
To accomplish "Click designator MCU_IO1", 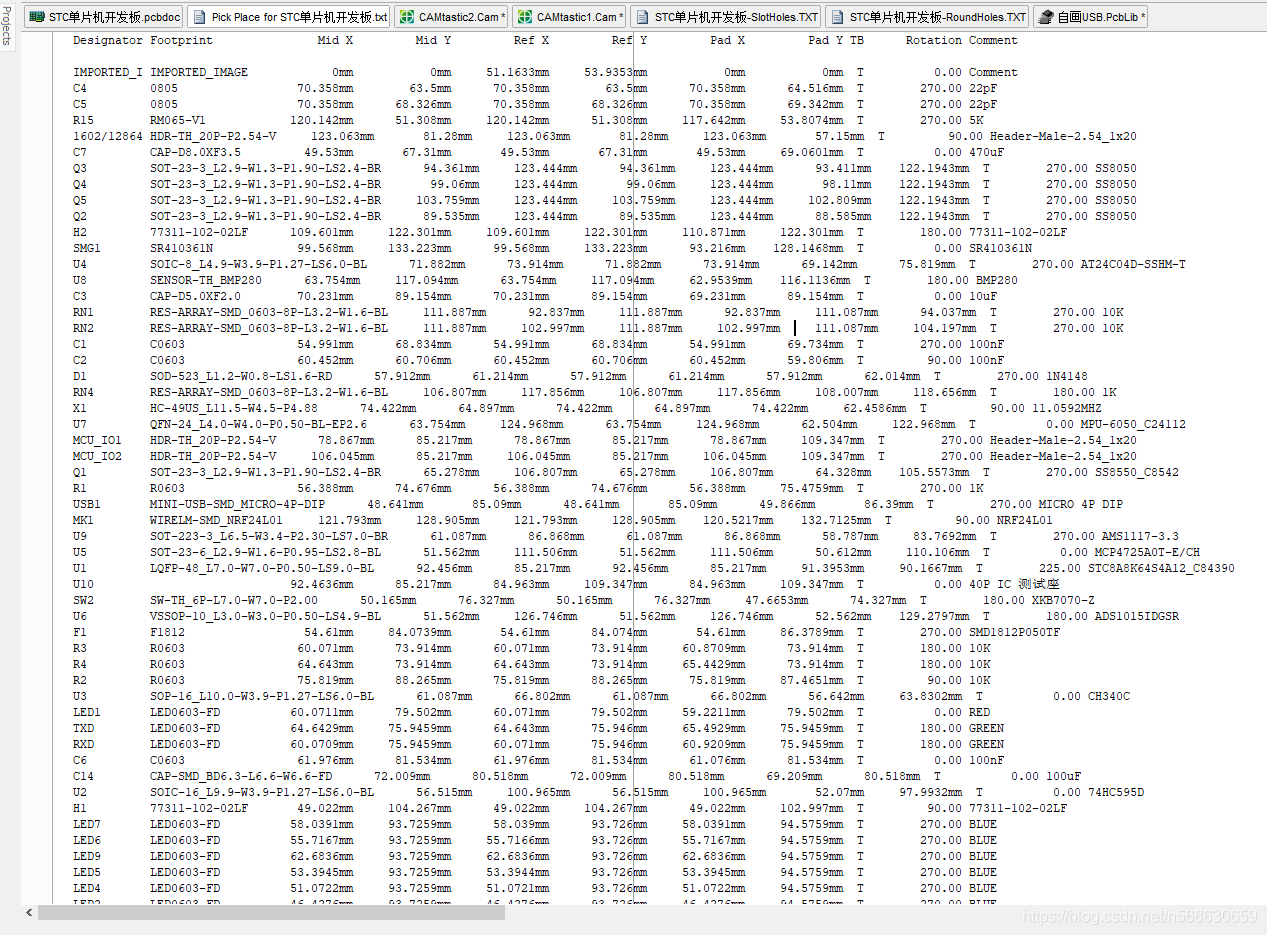I will (x=97, y=440).
